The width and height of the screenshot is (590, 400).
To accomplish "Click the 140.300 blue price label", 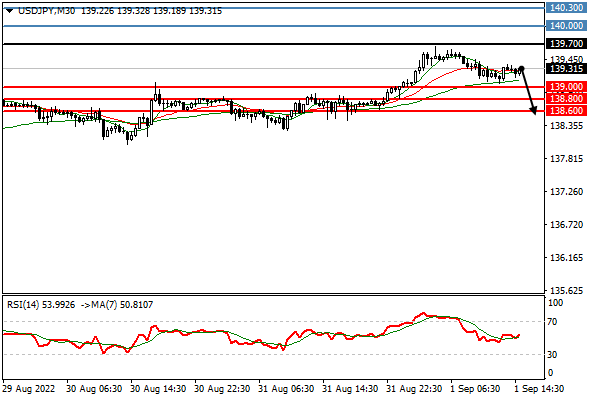I will 566,8.
